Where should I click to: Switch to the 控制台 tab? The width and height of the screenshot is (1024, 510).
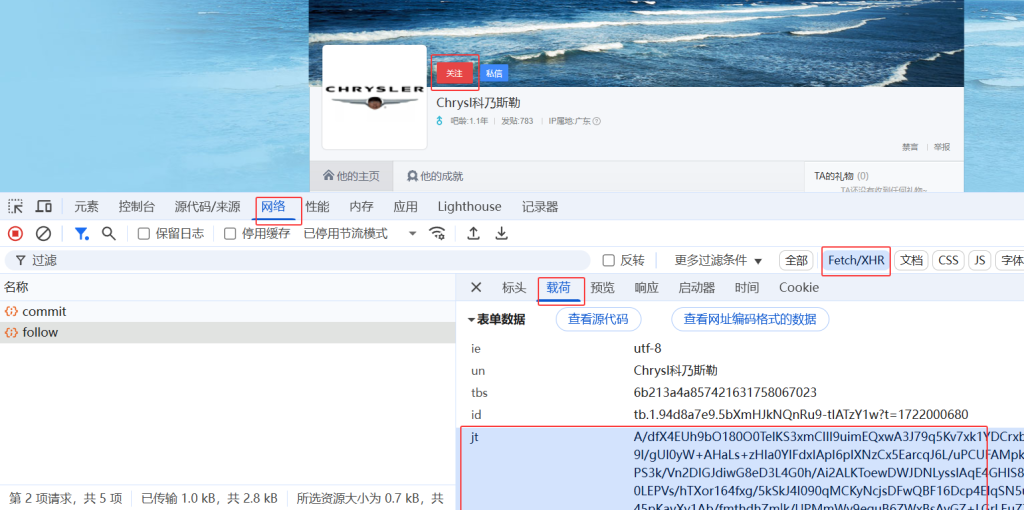point(136,207)
